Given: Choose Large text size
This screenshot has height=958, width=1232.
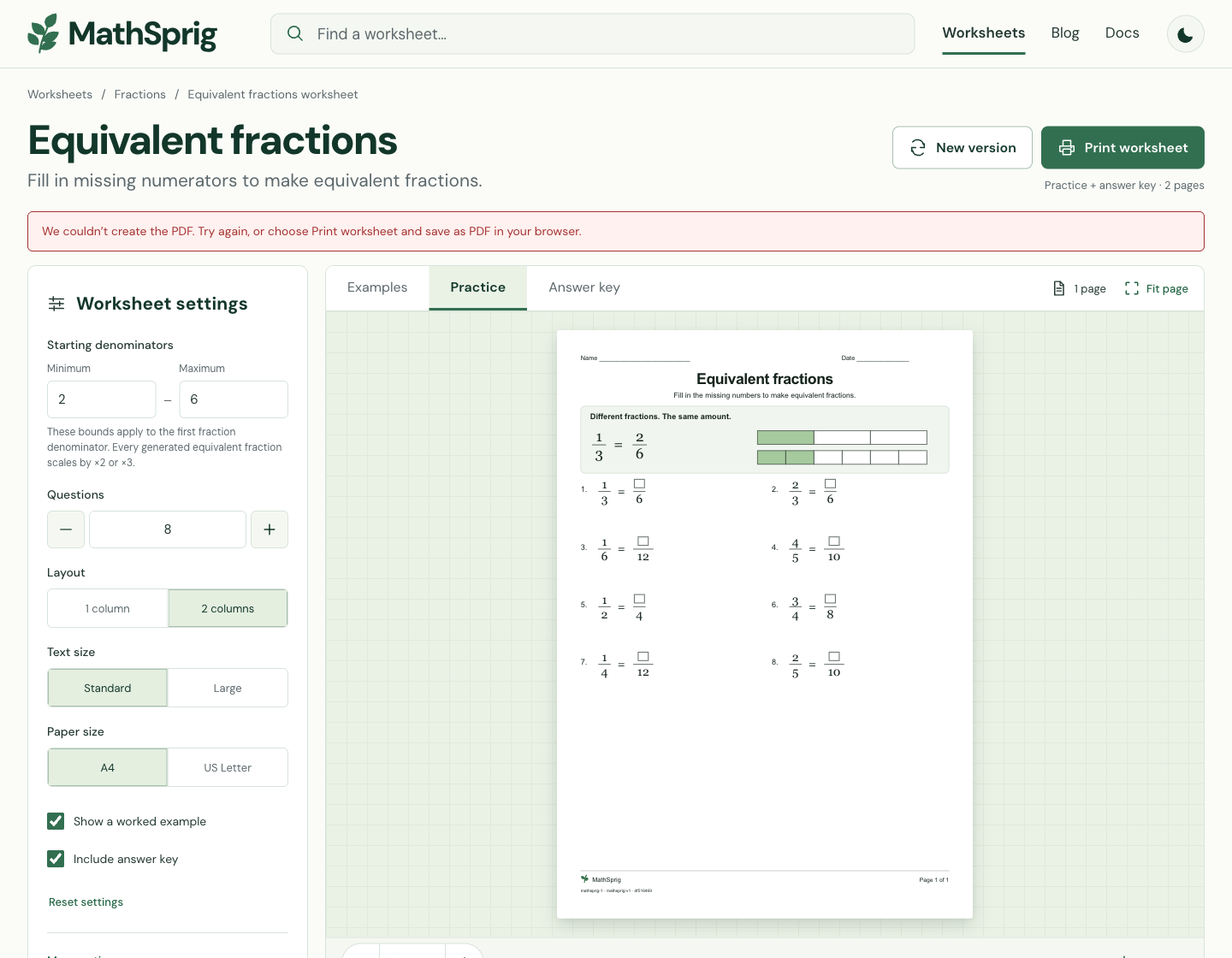Looking at the screenshot, I should coord(228,688).
